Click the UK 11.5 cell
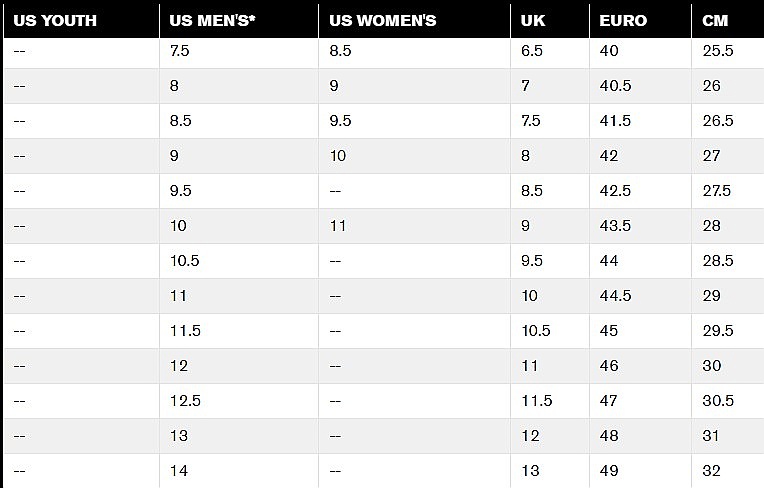The width and height of the screenshot is (764, 488). [x=550, y=401]
